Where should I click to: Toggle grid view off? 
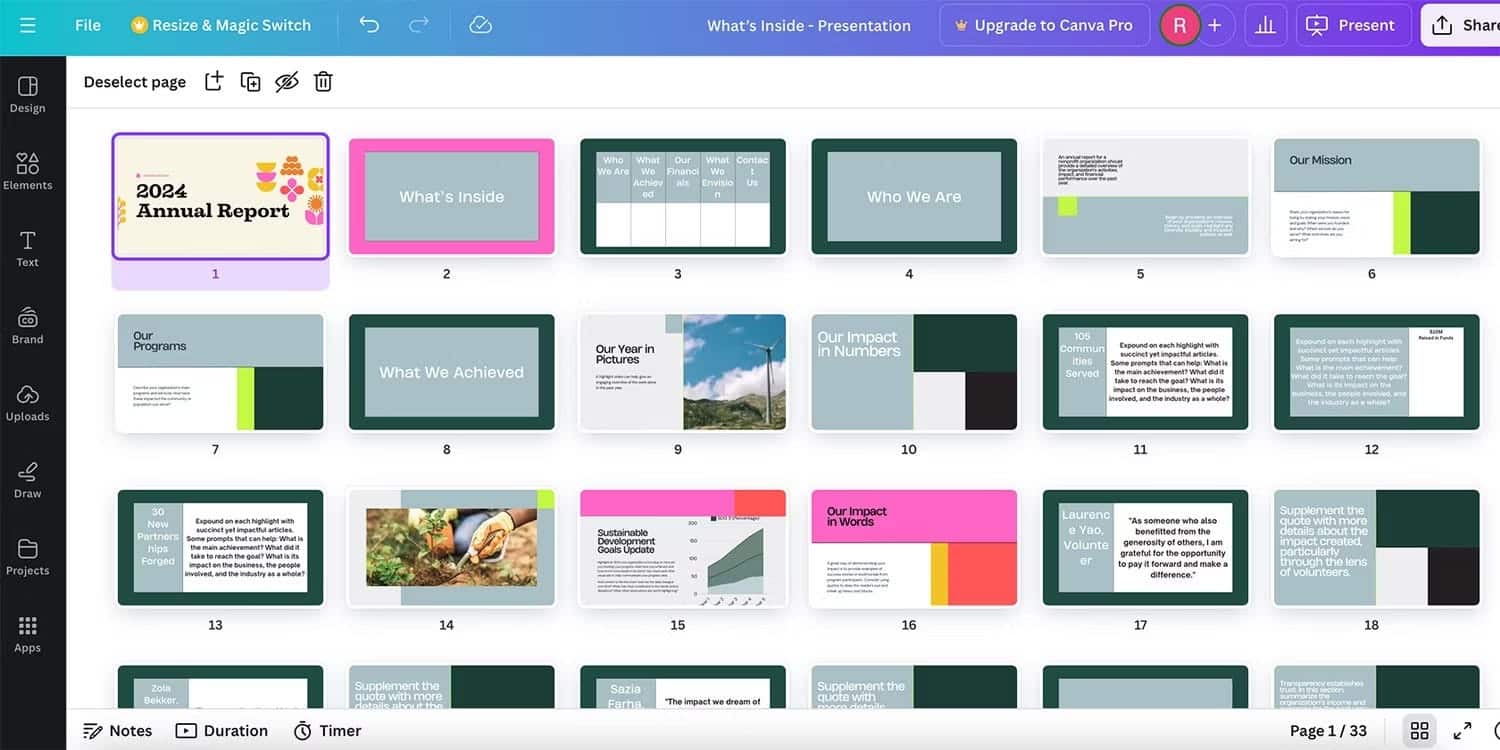pos(1419,731)
